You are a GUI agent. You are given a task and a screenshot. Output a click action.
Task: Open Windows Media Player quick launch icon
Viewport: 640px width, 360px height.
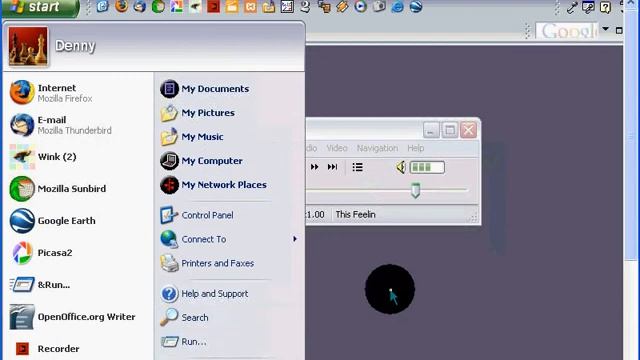(360, 6)
